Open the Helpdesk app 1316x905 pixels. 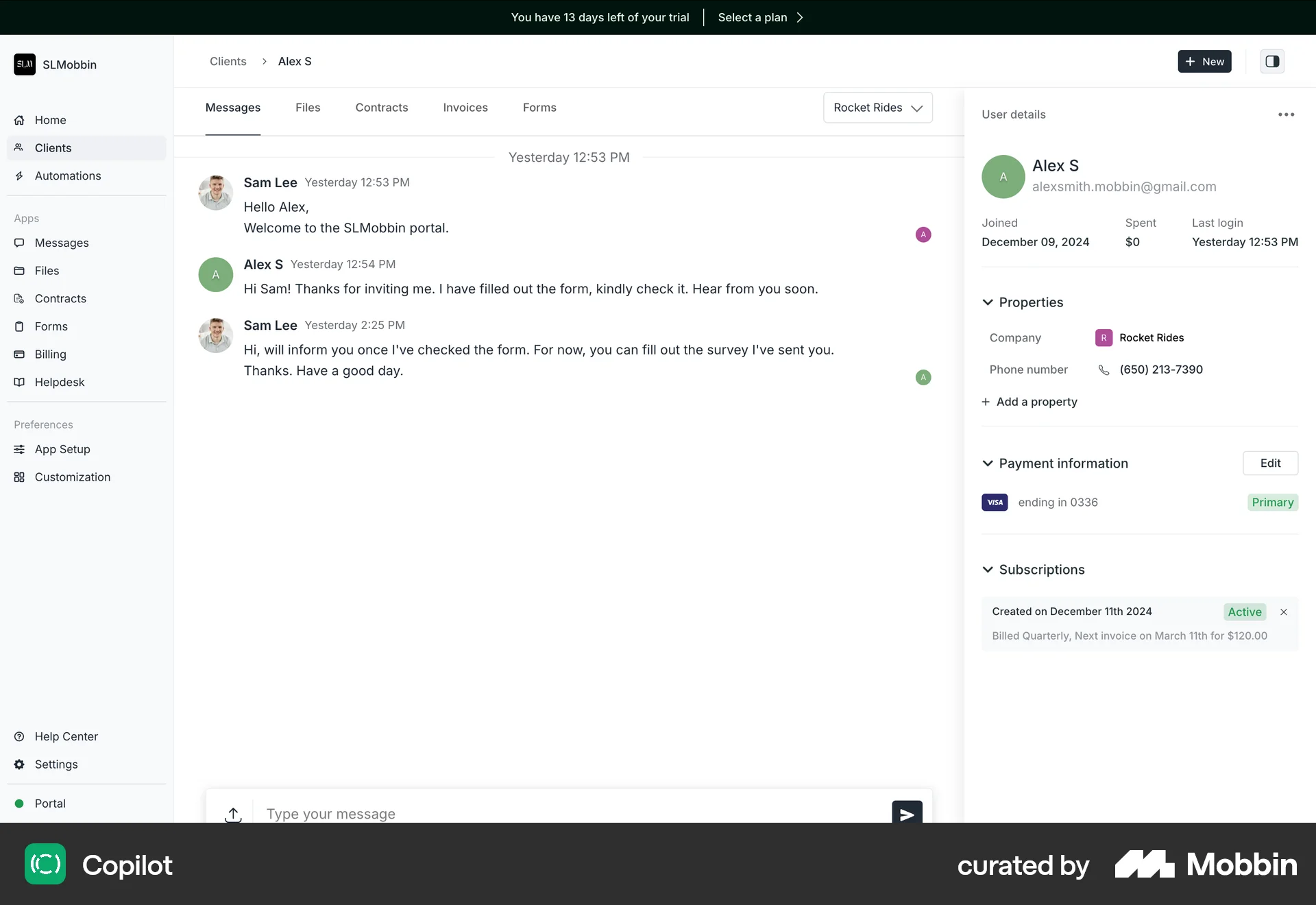58,382
